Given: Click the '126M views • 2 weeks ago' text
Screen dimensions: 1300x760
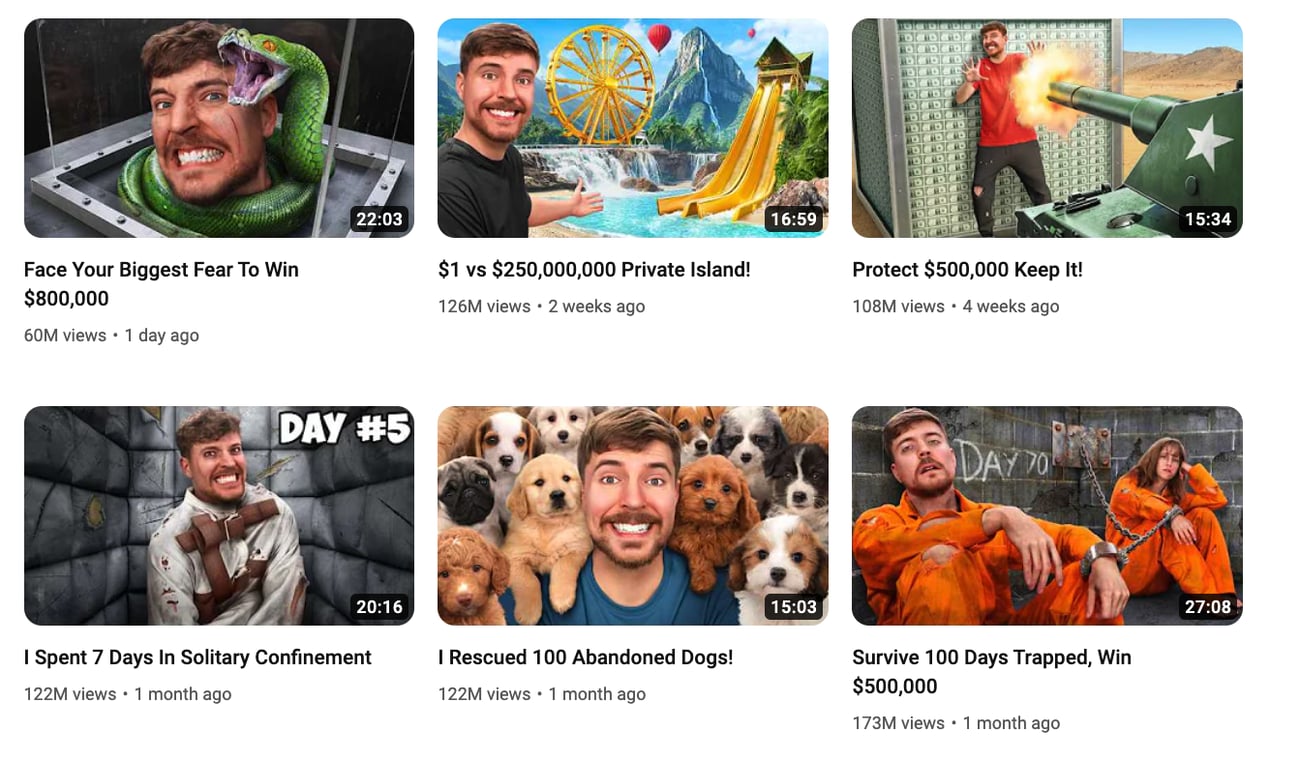Looking at the screenshot, I should [541, 307].
